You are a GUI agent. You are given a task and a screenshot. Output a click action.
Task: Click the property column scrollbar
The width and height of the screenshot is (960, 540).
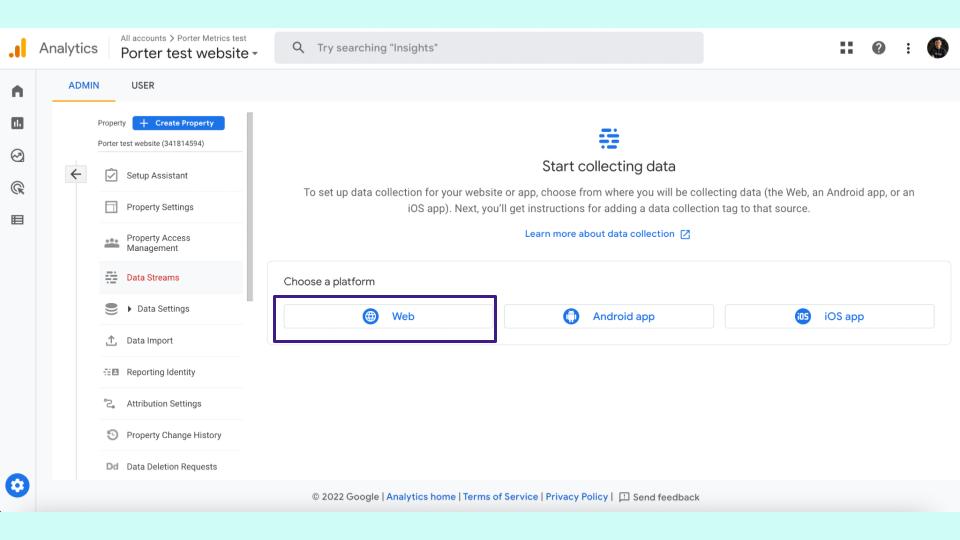point(250,206)
